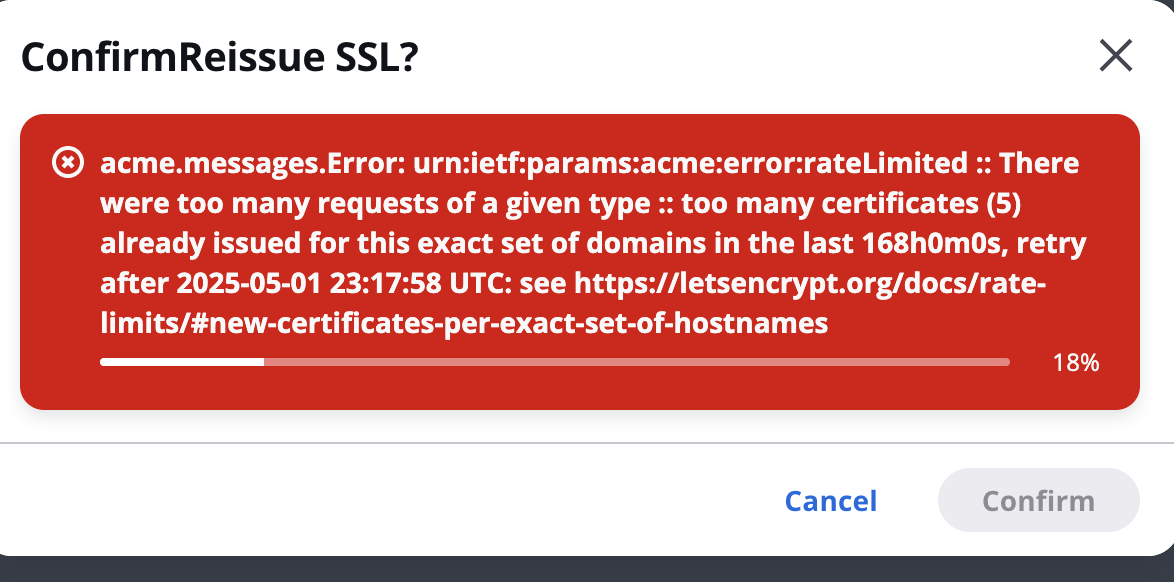Click the acme.messages.Error text

click(253, 163)
